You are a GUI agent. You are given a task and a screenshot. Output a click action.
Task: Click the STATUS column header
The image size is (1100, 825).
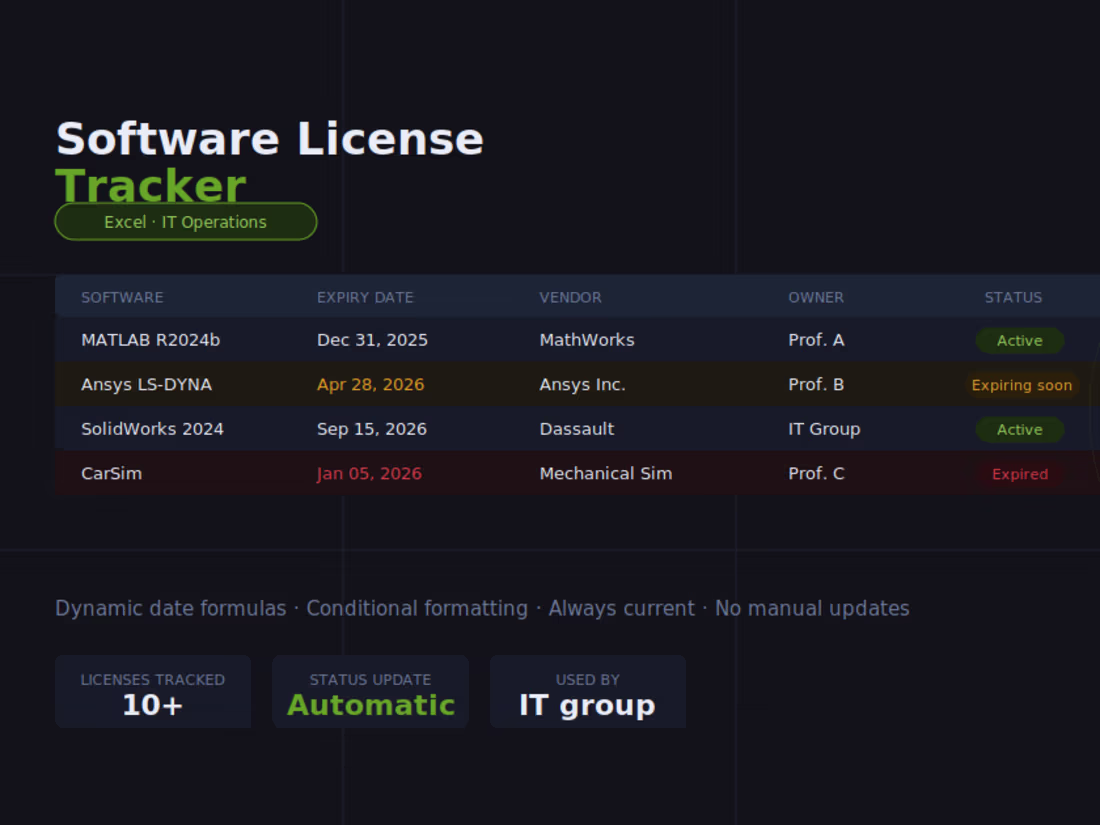click(1013, 297)
